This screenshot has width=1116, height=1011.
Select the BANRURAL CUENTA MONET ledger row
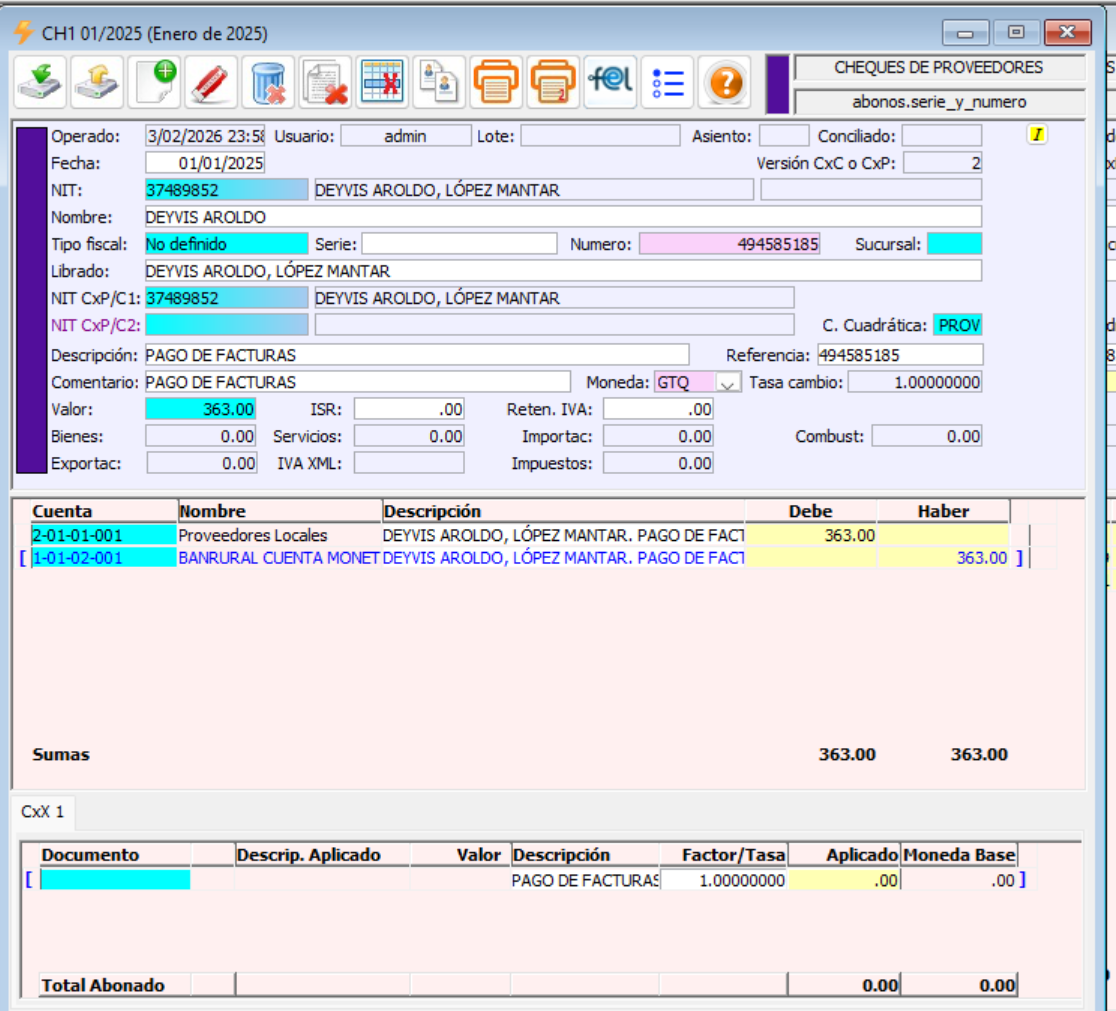point(280,558)
